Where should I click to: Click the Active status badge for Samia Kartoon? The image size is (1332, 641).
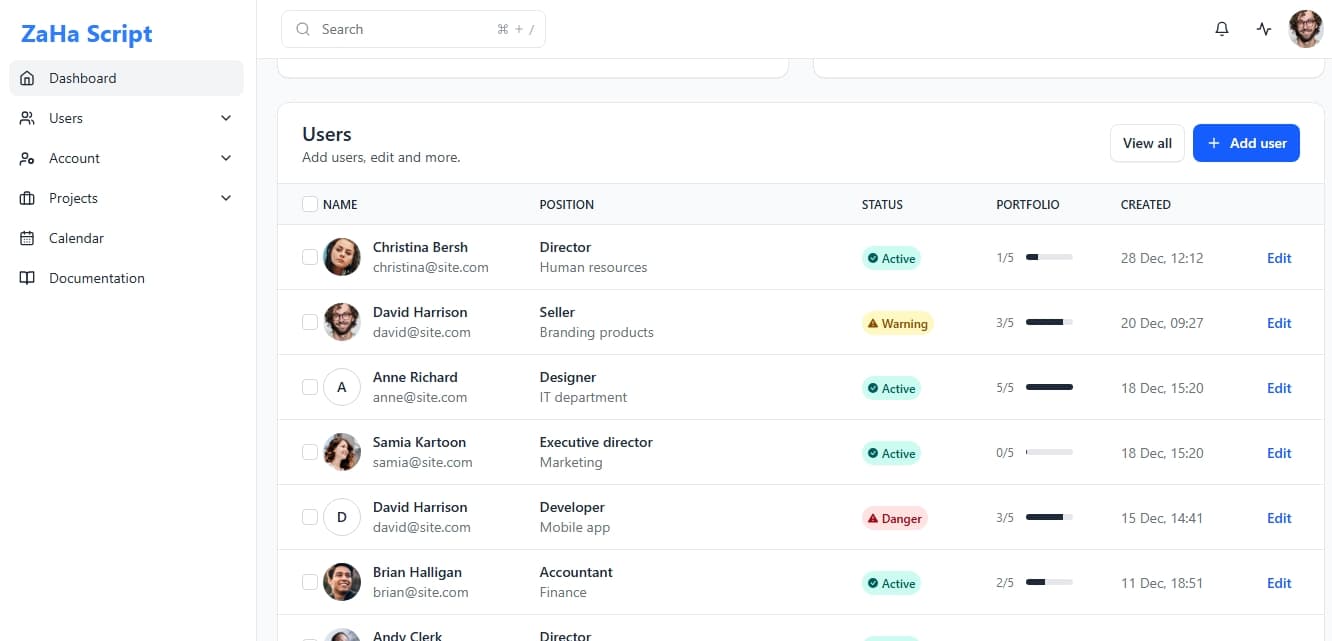click(x=890, y=453)
